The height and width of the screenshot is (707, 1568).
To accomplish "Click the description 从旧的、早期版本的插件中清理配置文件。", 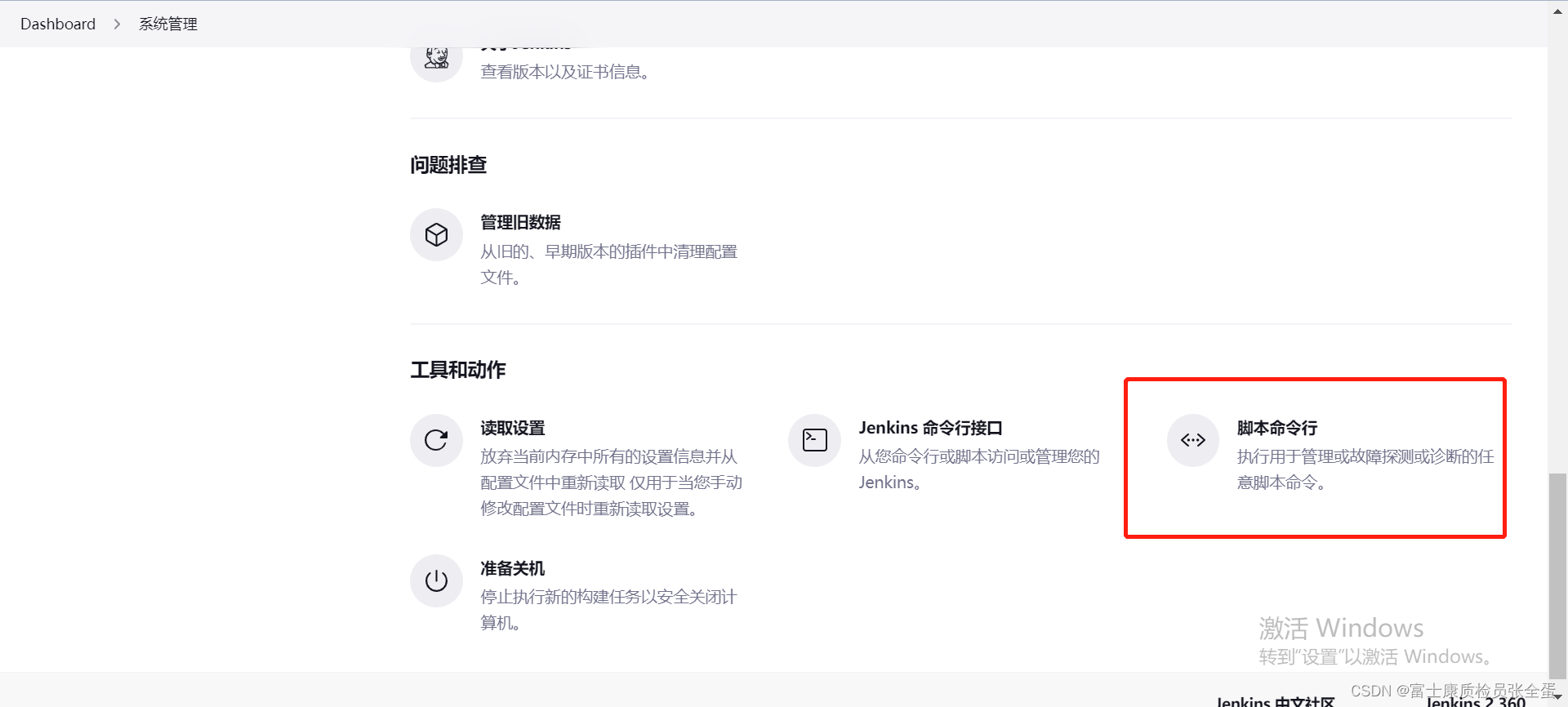I will point(608,265).
